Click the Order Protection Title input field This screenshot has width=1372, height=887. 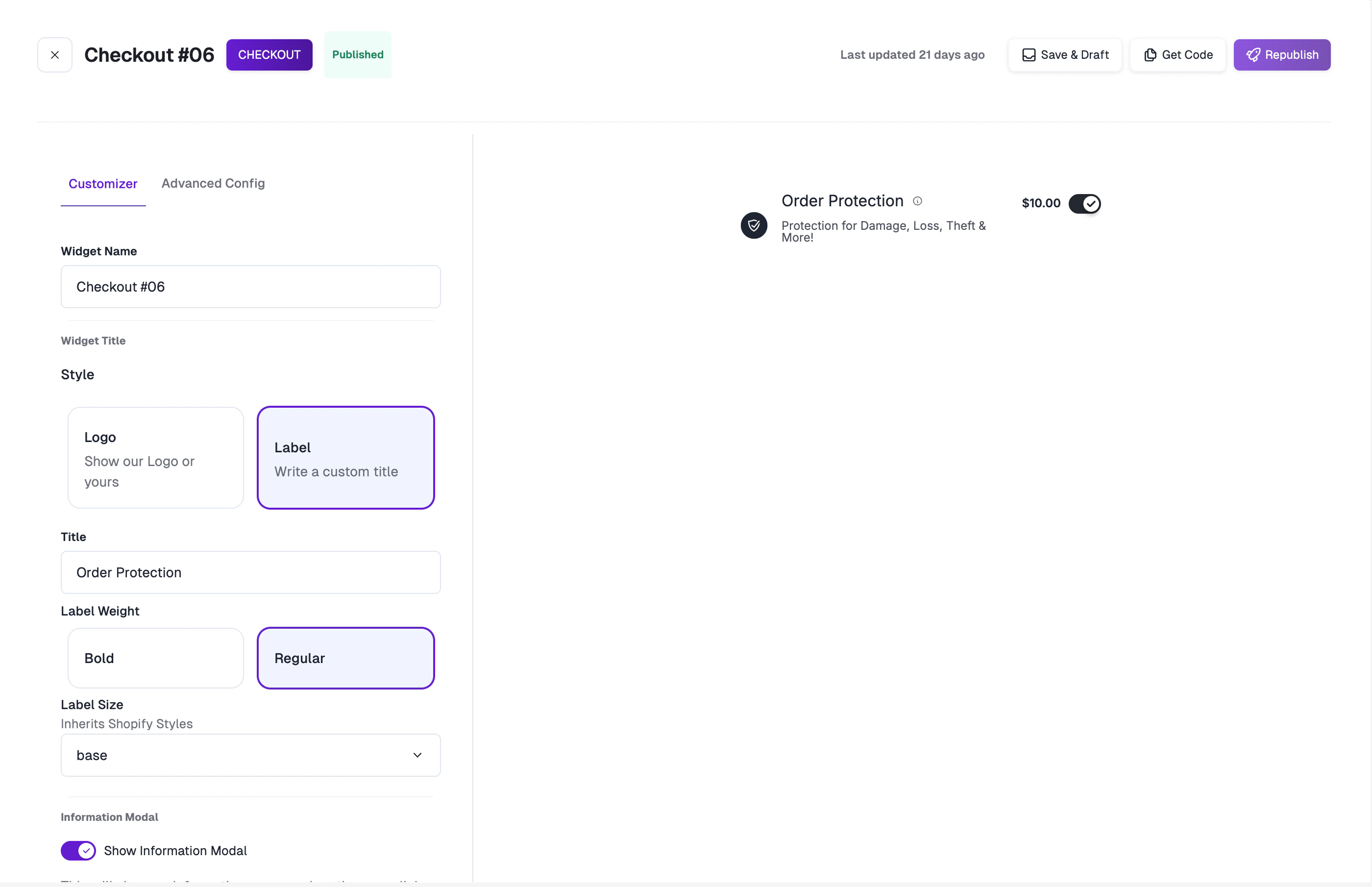[250, 572]
